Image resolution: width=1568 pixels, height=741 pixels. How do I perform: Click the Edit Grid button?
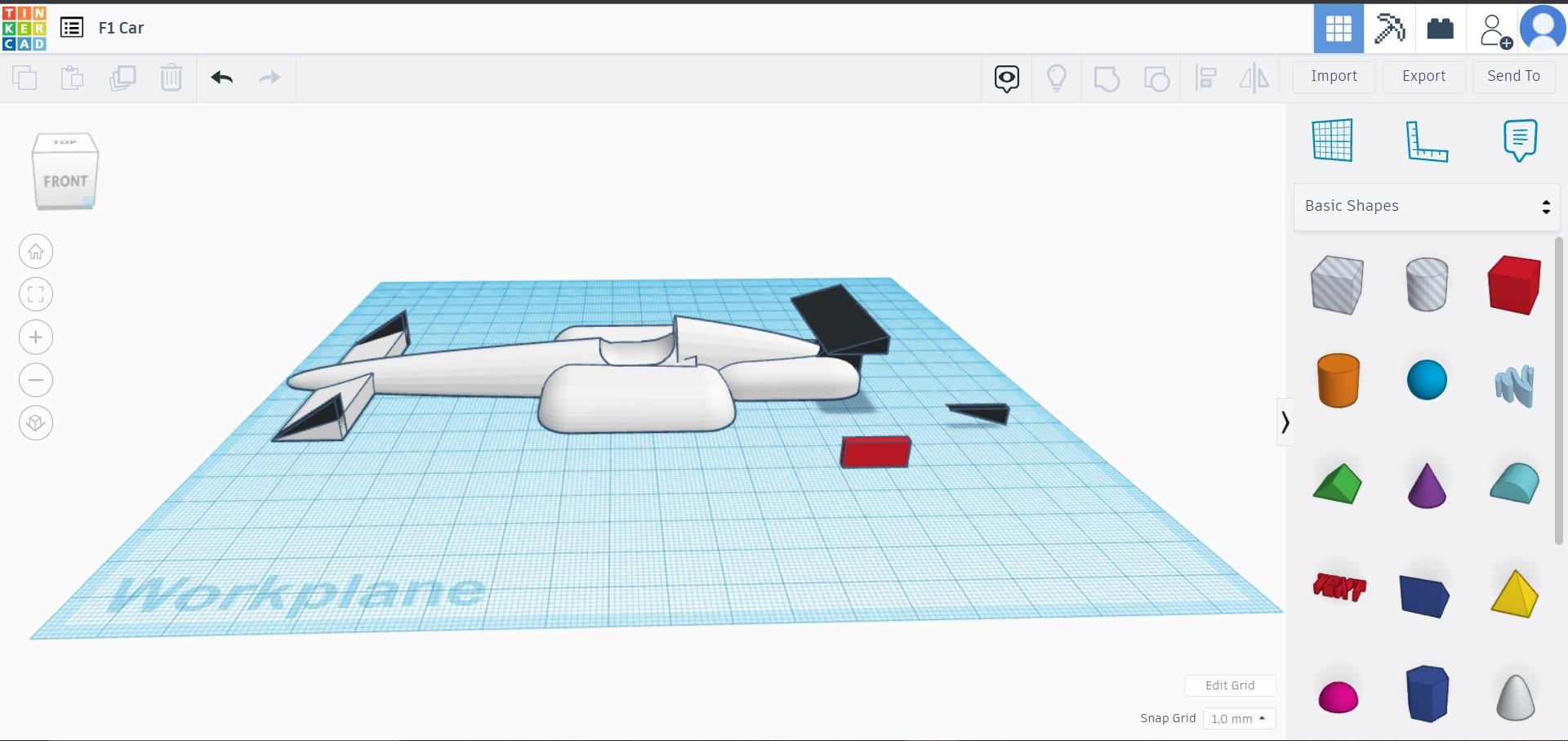tap(1230, 685)
